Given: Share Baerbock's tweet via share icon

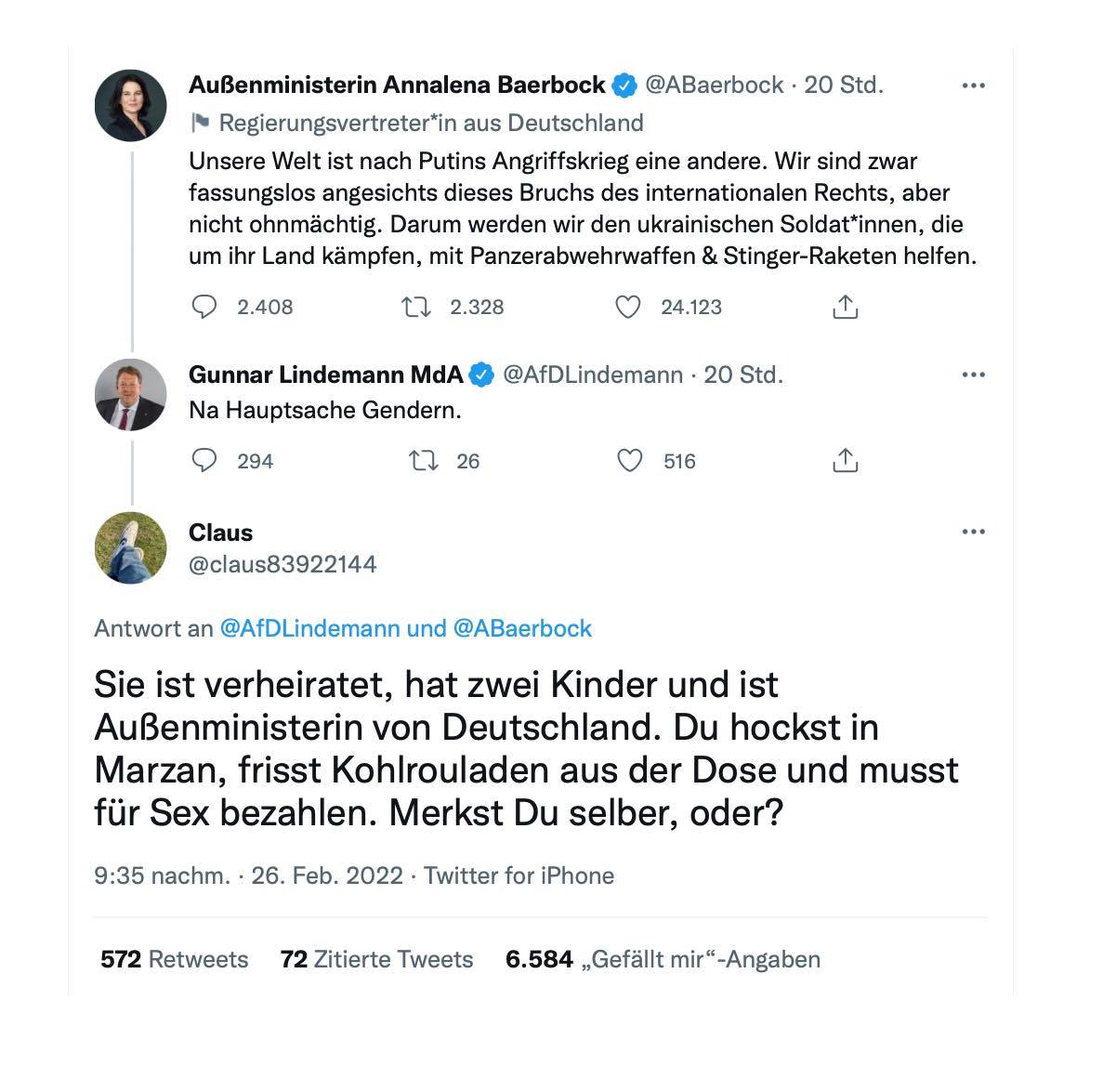Looking at the screenshot, I should pyautogui.click(x=845, y=307).
